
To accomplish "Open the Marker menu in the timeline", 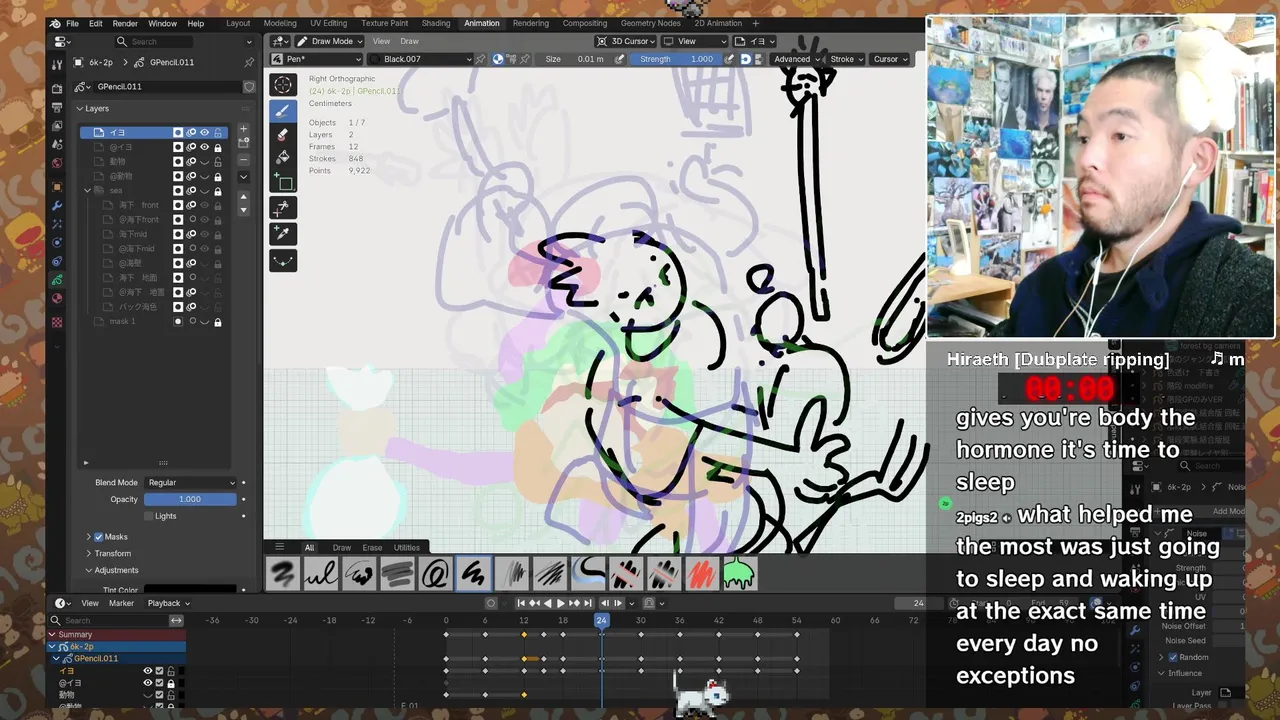I will tap(121, 603).
